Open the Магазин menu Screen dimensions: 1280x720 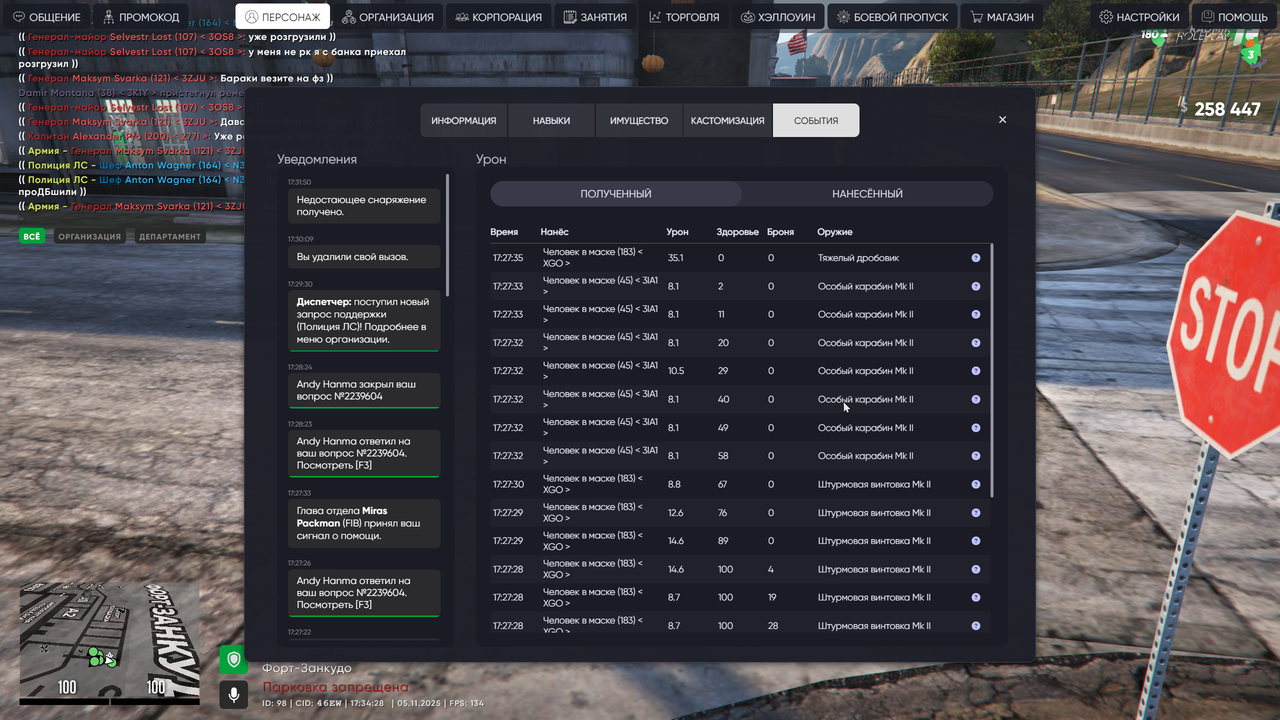(1002, 17)
